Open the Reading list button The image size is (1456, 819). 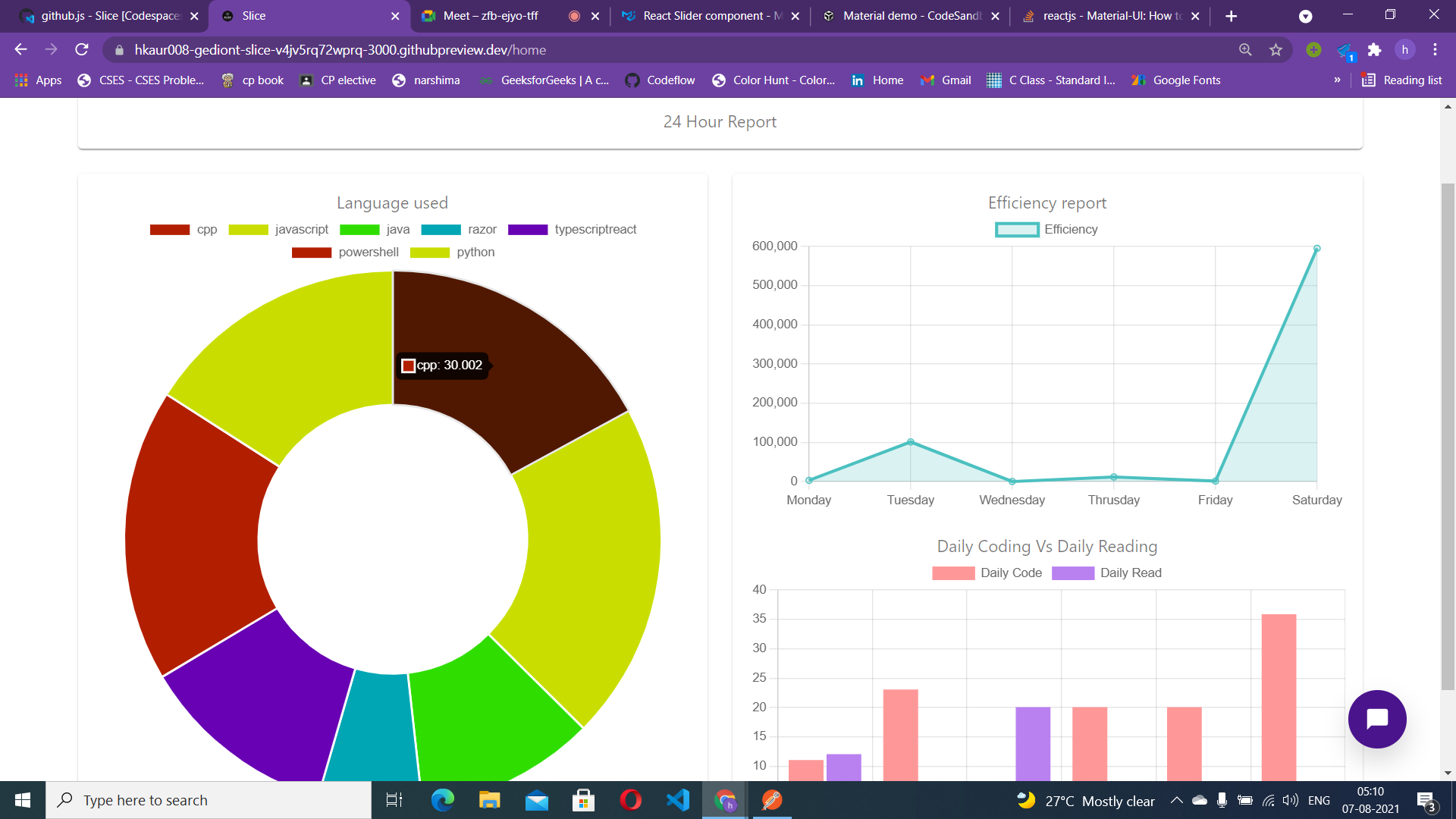click(1401, 80)
